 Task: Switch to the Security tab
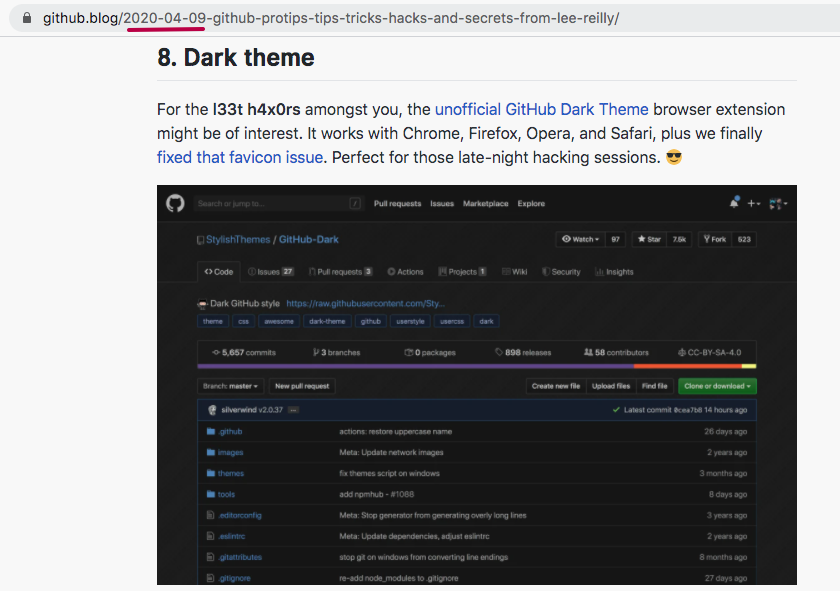point(561,272)
